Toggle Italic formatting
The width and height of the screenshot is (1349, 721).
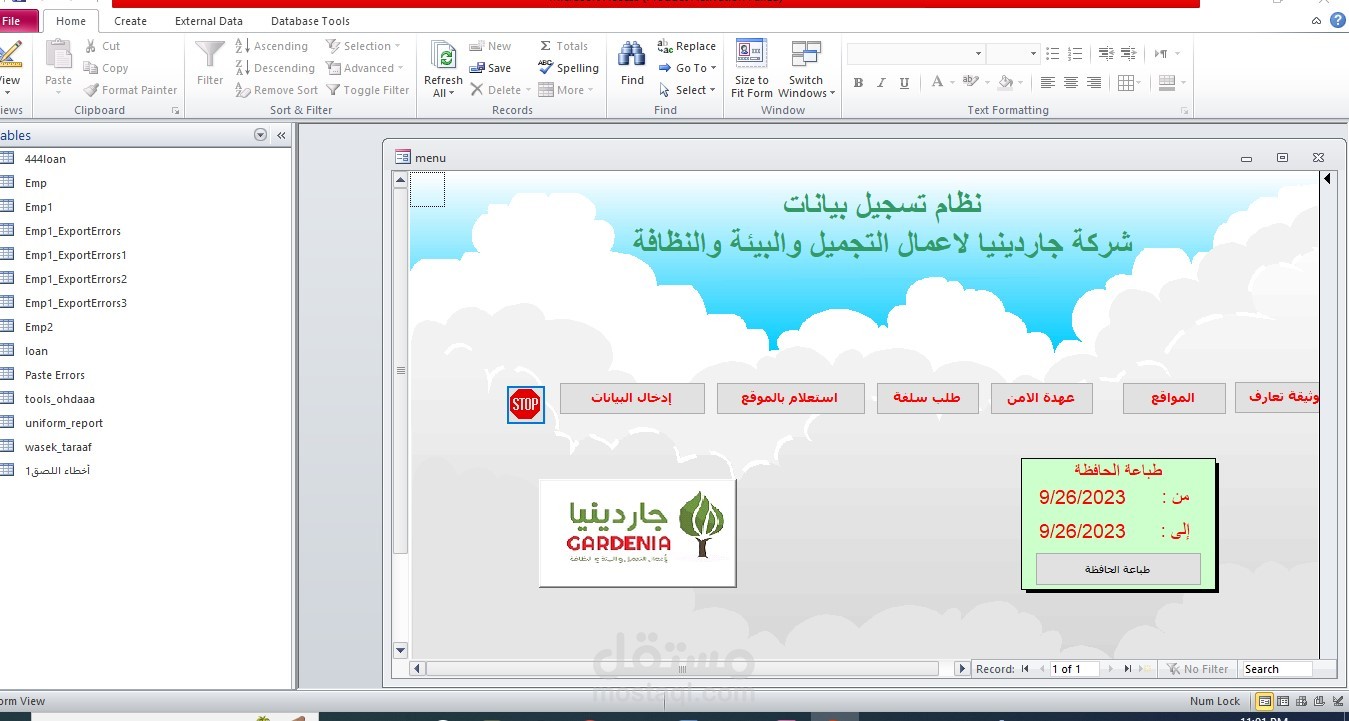[x=883, y=83]
